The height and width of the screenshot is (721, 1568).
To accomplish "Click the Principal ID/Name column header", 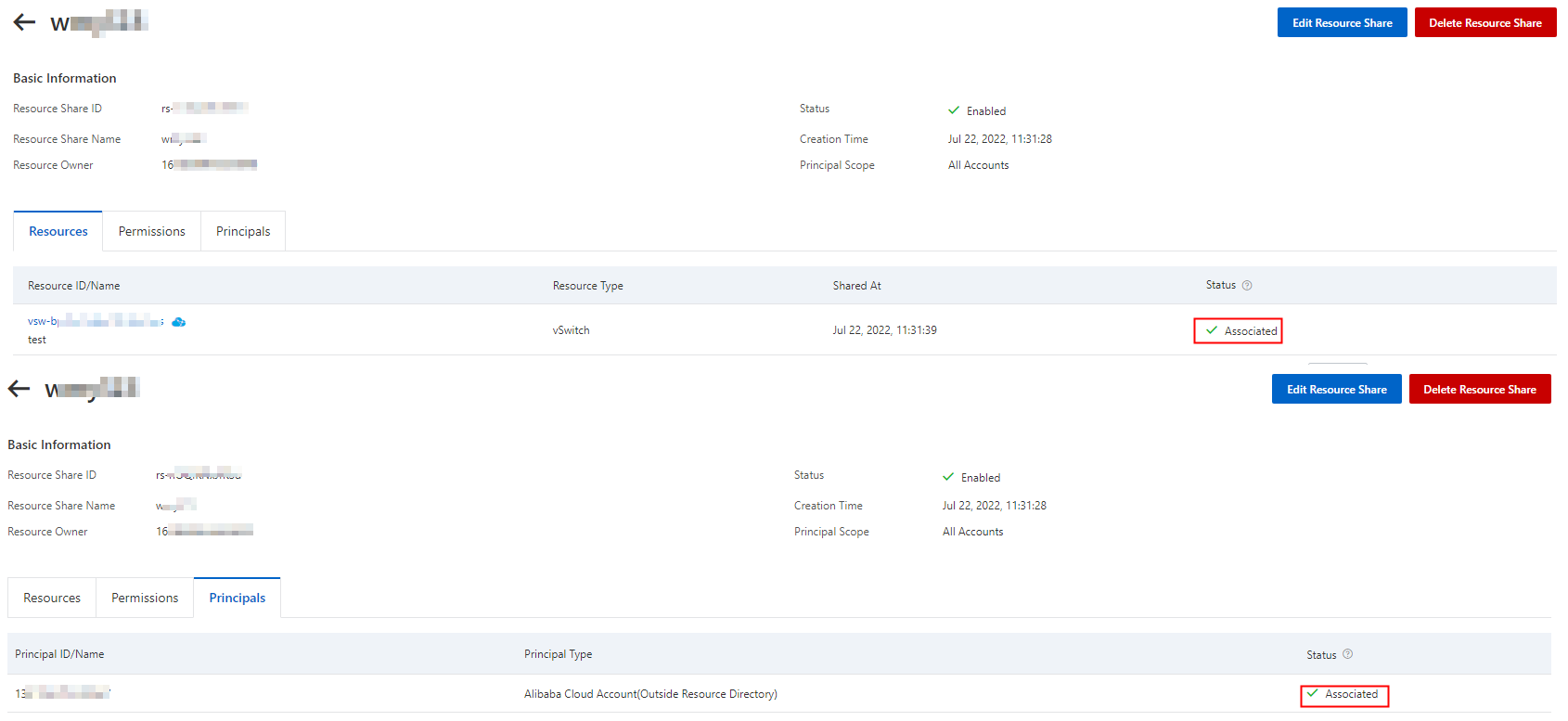I will [x=59, y=654].
